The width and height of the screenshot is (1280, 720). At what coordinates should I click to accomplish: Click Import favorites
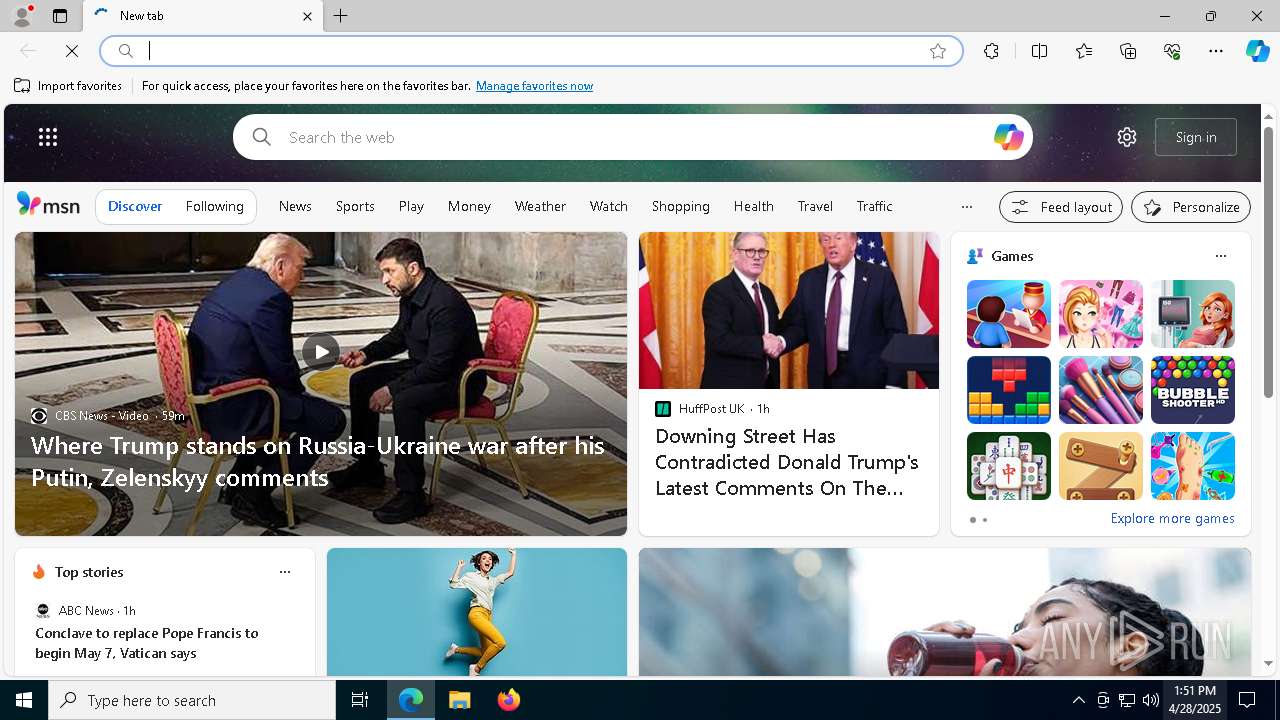[x=68, y=86]
